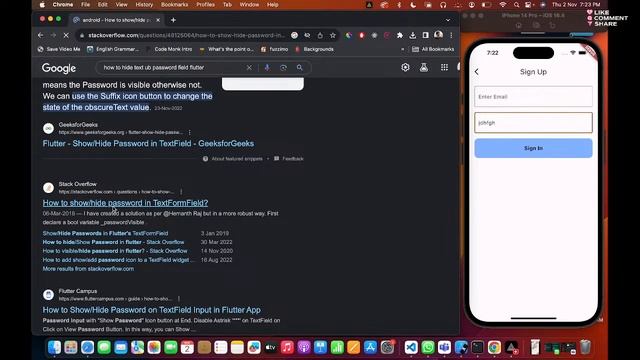Click the Chrome address bar URL
The height and width of the screenshot is (360, 640).
pos(186,36)
